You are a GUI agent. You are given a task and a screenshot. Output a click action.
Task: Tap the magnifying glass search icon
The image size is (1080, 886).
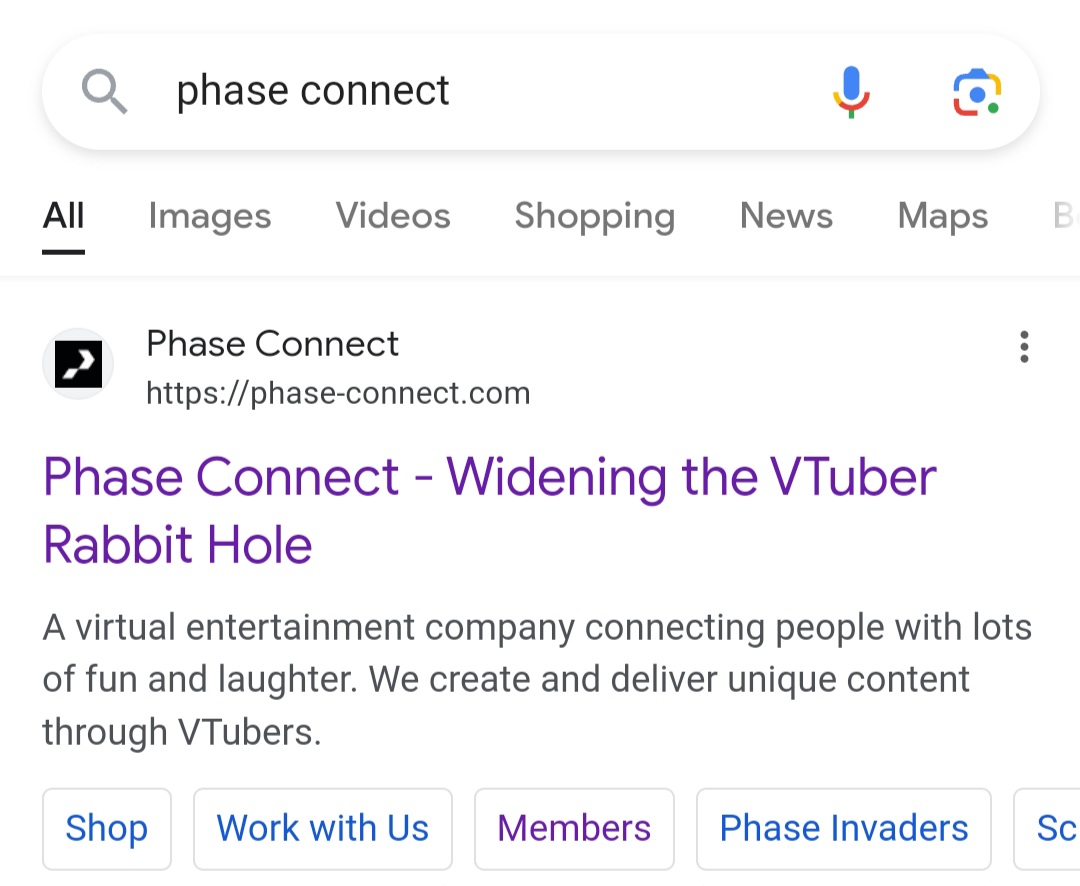tap(104, 91)
